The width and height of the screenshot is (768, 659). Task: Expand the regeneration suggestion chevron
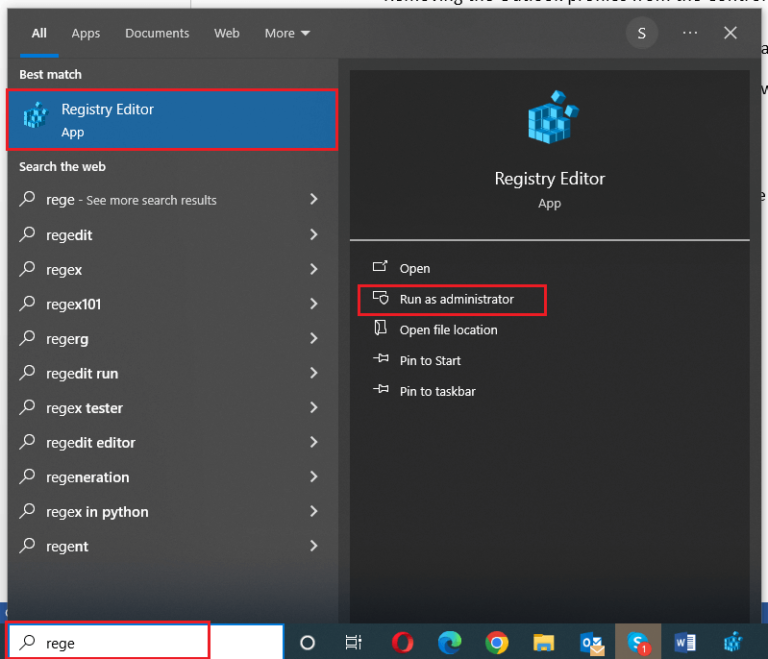[x=313, y=477]
